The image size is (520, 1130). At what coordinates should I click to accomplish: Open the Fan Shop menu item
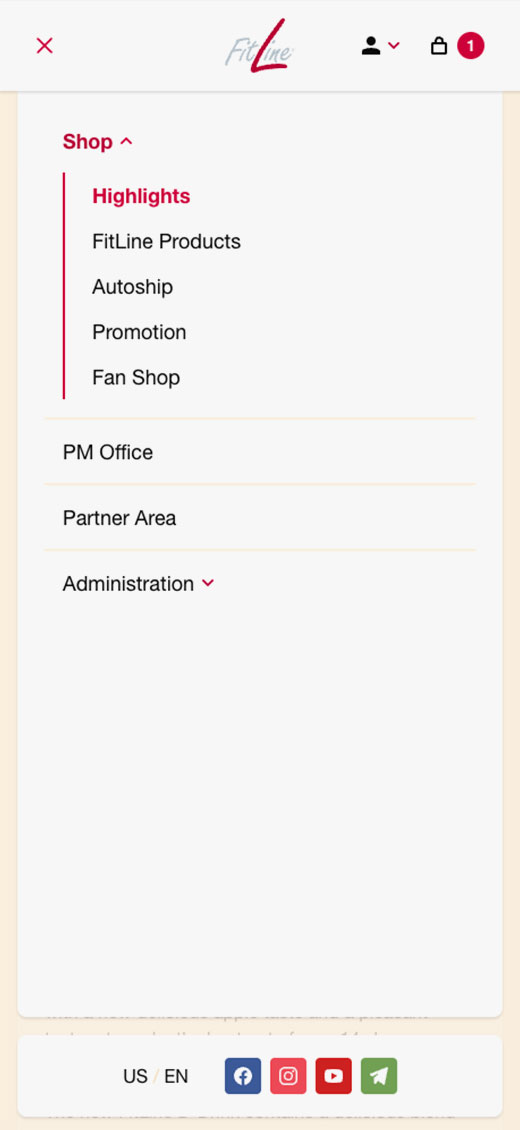point(136,378)
